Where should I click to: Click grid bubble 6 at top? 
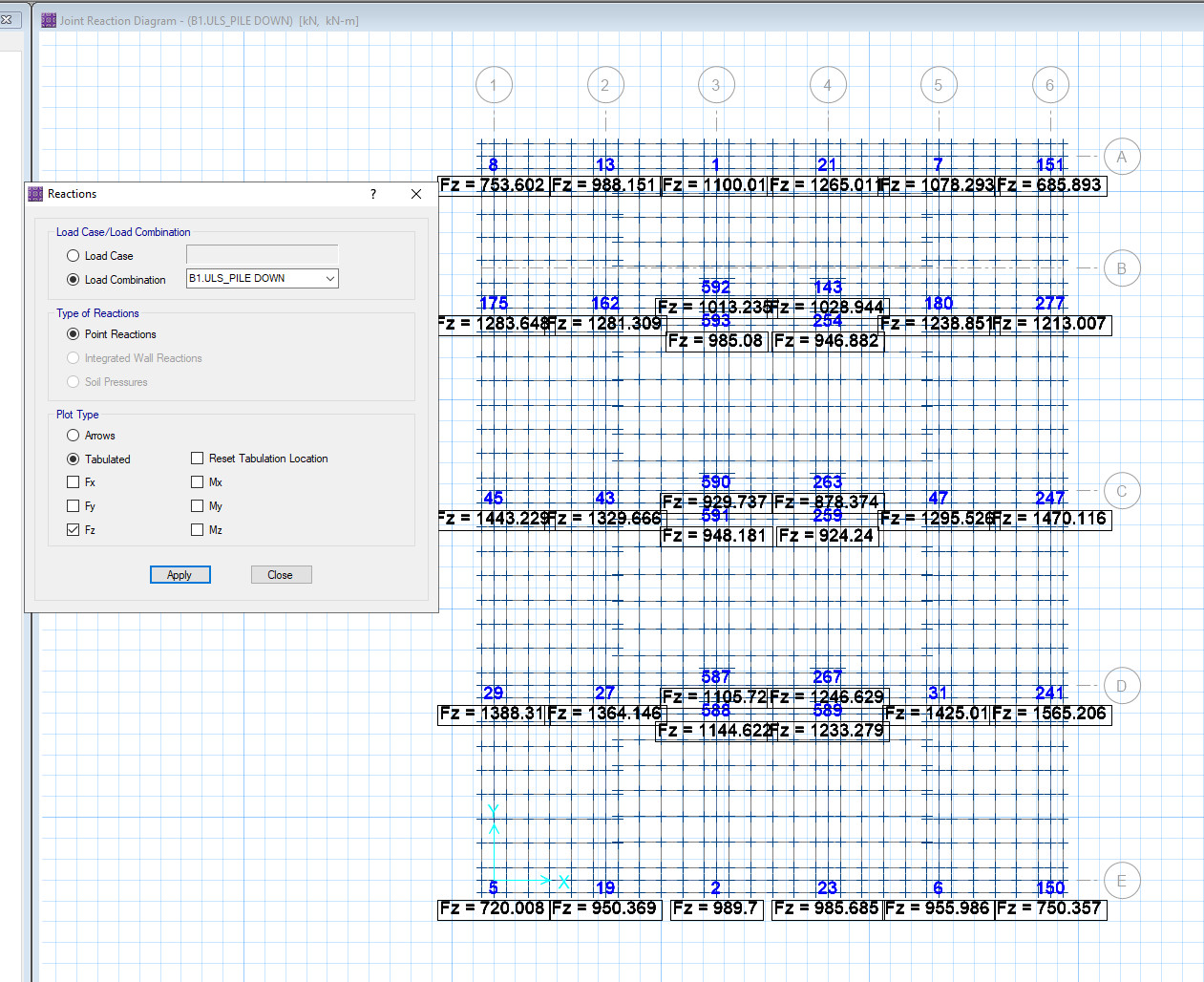pyautogui.click(x=1050, y=85)
